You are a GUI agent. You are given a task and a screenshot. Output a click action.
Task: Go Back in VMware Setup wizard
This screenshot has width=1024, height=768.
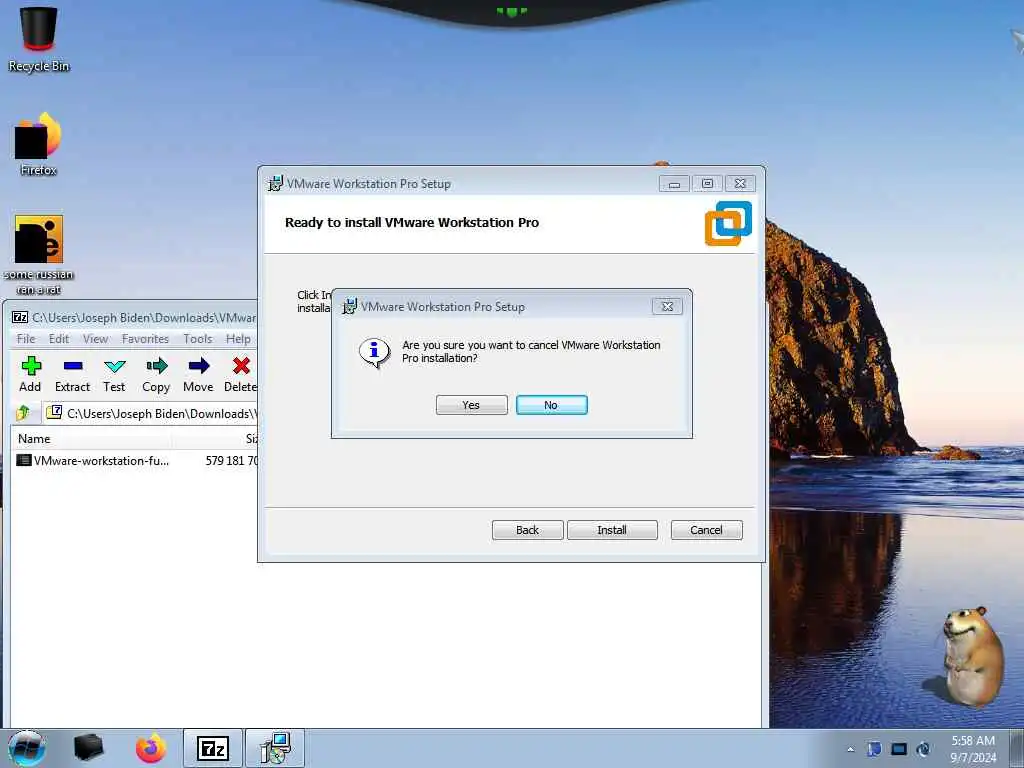pyautogui.click(x=528, y=530)
